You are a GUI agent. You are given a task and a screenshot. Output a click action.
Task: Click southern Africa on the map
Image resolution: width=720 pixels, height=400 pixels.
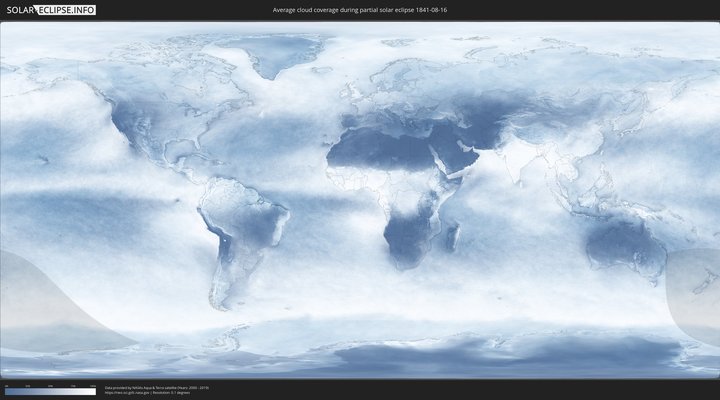coord(405,240)
